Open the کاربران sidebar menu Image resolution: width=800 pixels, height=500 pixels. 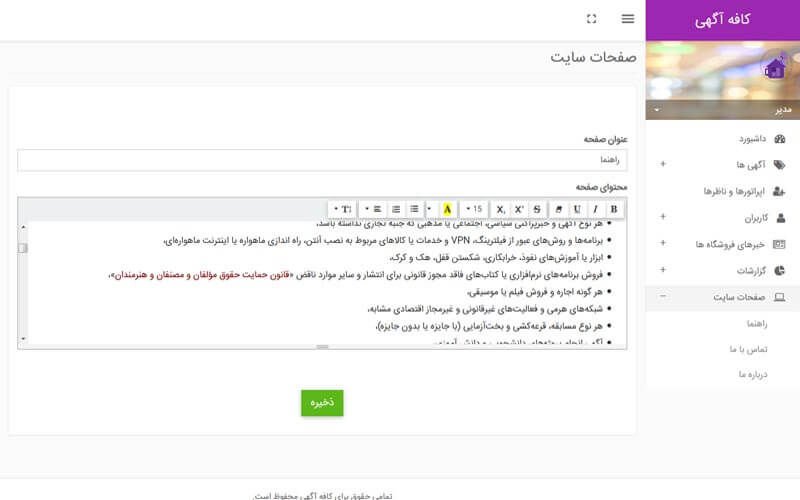pos(755,218)
